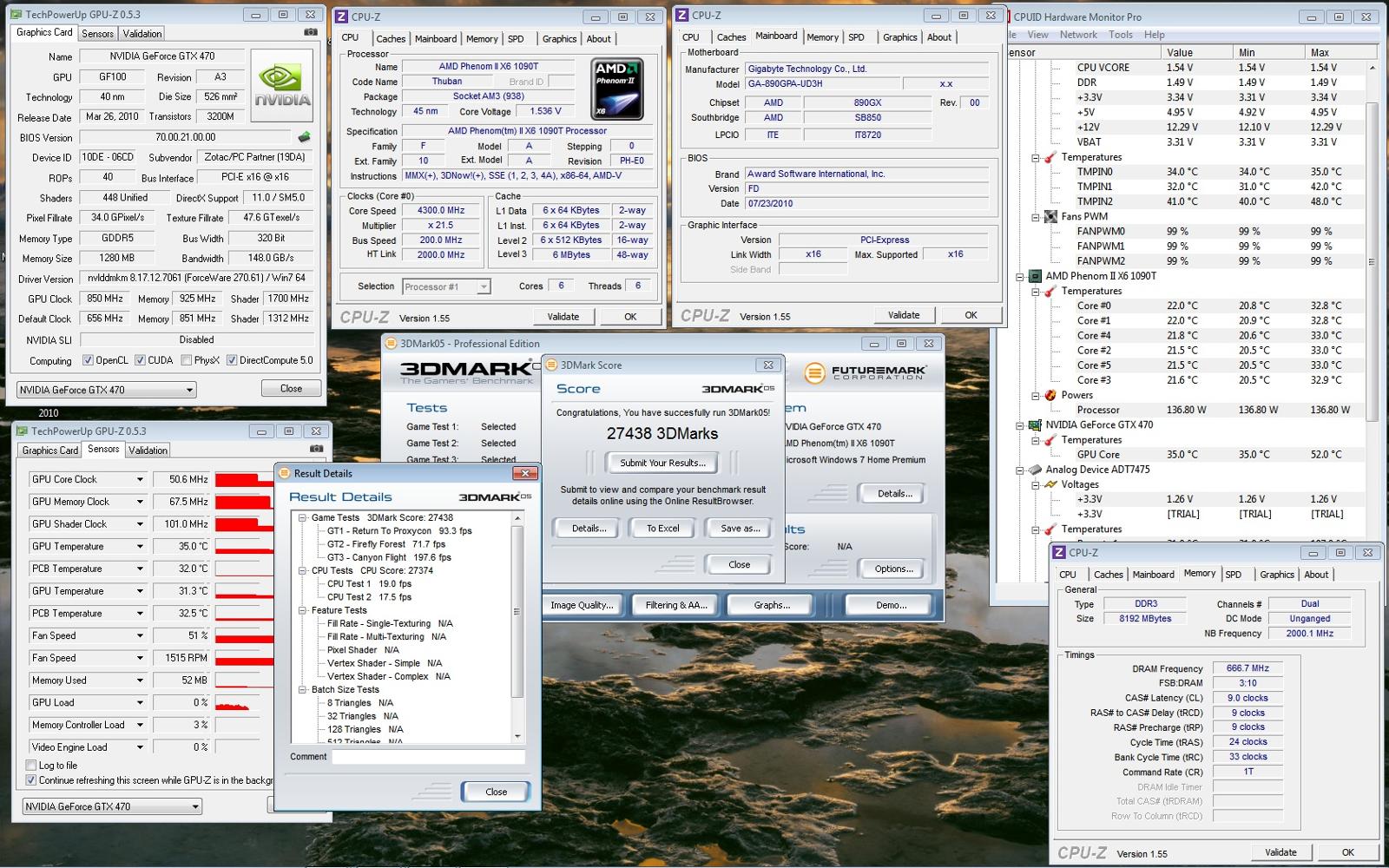1389x868 pixels.
Task: Close the 3DMark Score dialog with the X button
Action: click(768, 365)
